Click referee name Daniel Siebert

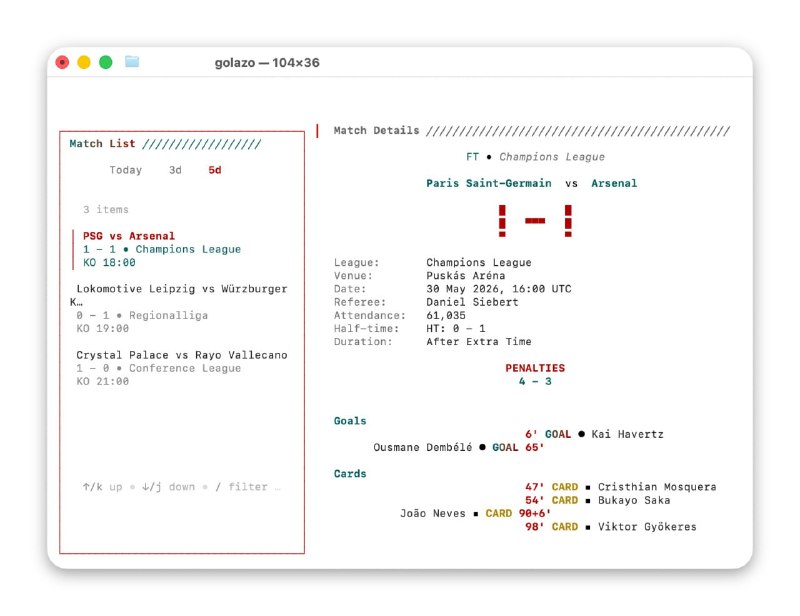(472, 302)
